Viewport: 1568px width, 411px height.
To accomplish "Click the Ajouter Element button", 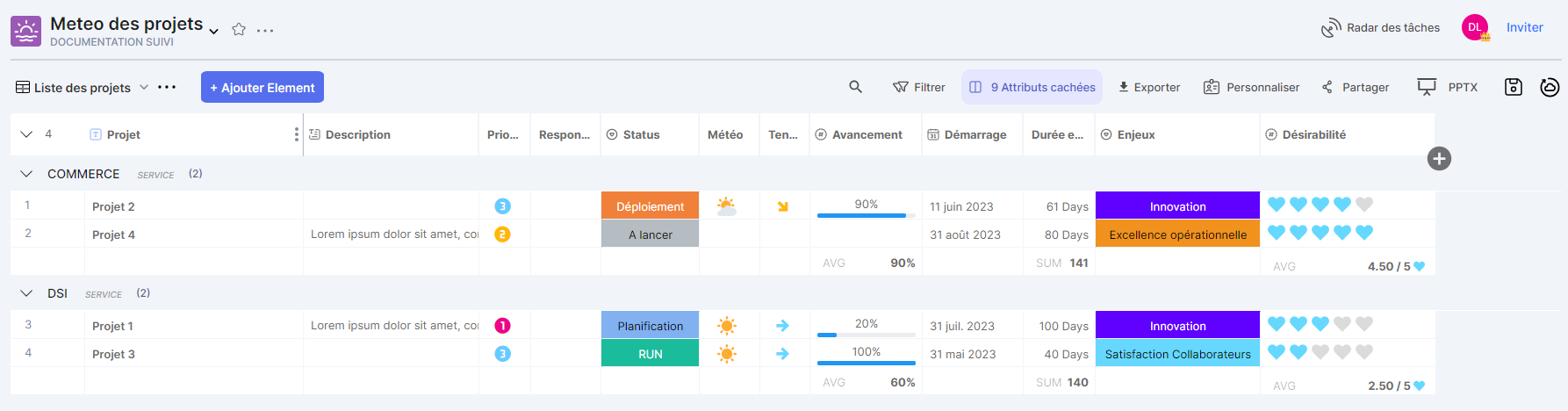I will 263,87.
